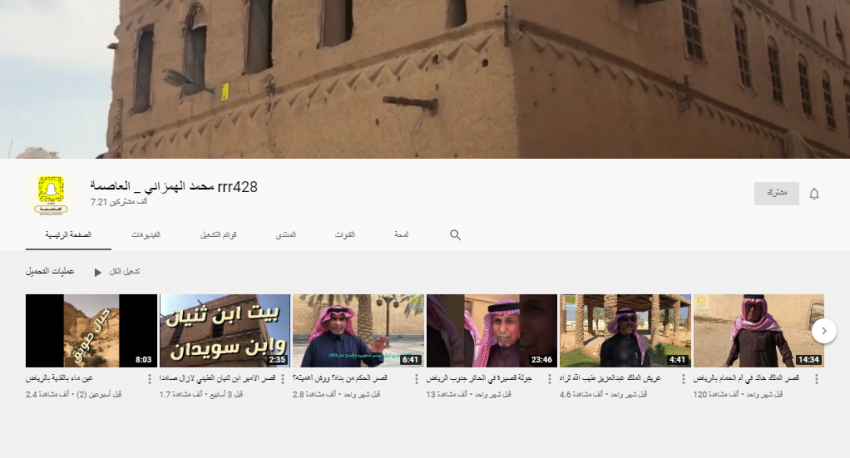Go to the القنوات (Channels) tab
The width and height of the screenshot is (850, 458).
(344, 235)
